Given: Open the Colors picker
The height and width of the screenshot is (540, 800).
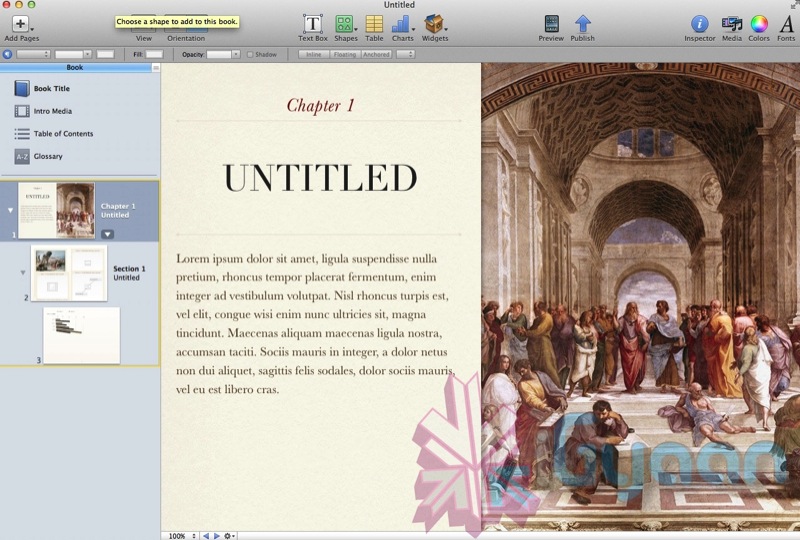Looking at the screenshot, I should pyautogui.click(x=759, y=24).
